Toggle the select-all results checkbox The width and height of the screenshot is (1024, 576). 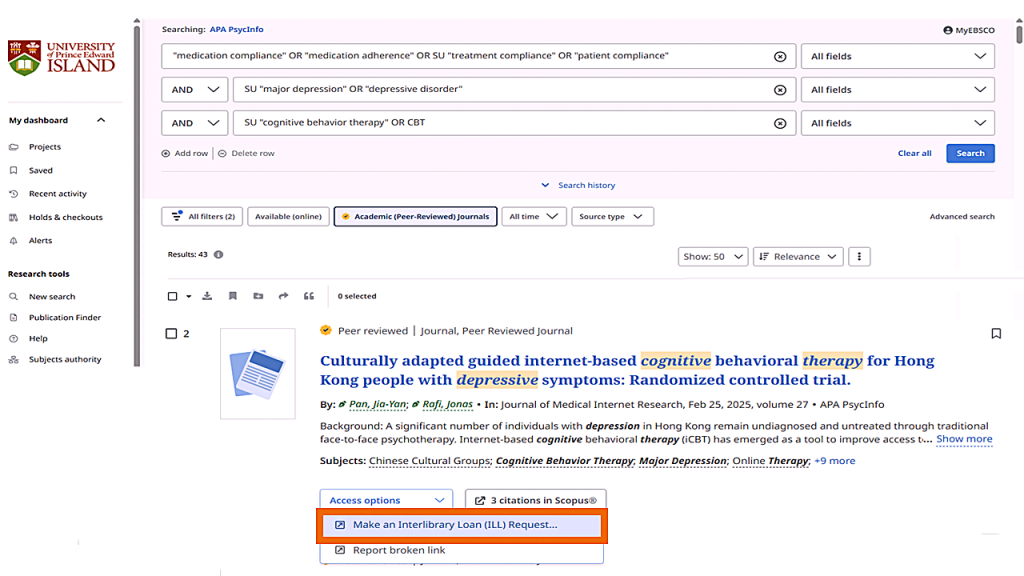coord(172,297)
